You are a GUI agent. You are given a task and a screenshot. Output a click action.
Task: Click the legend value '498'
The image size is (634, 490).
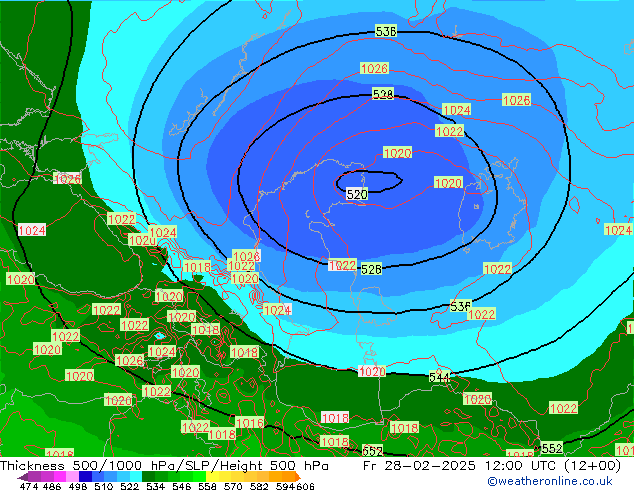click(78, 486)
